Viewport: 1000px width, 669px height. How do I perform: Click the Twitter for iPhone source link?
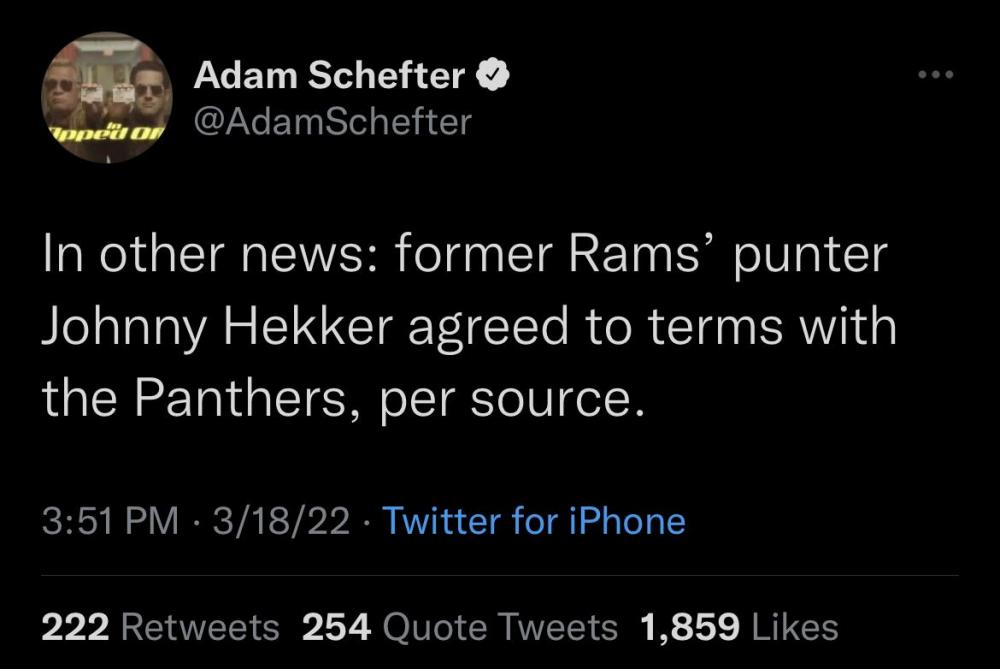point(534,521)
